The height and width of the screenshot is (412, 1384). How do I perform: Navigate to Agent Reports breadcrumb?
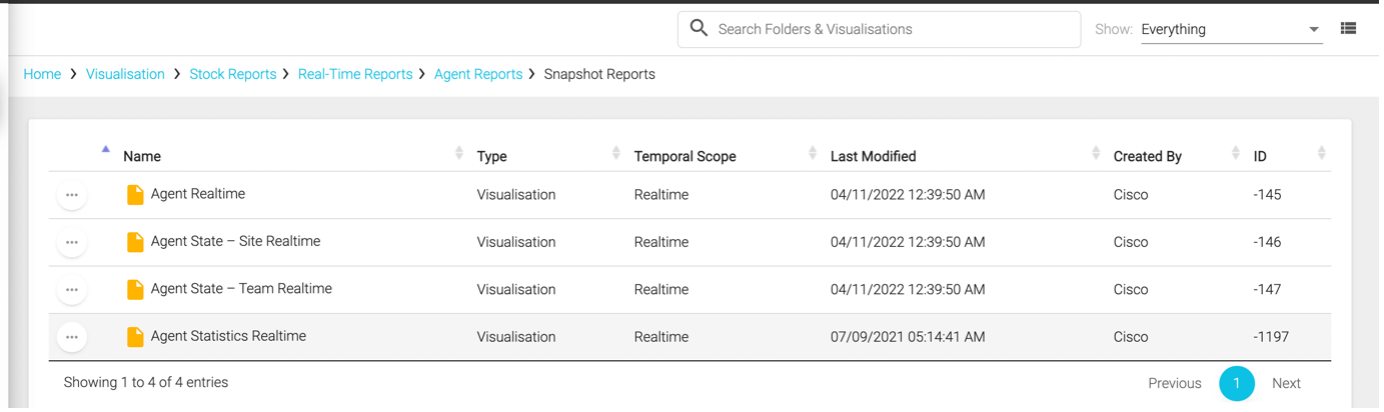click(x=478, y=74)
